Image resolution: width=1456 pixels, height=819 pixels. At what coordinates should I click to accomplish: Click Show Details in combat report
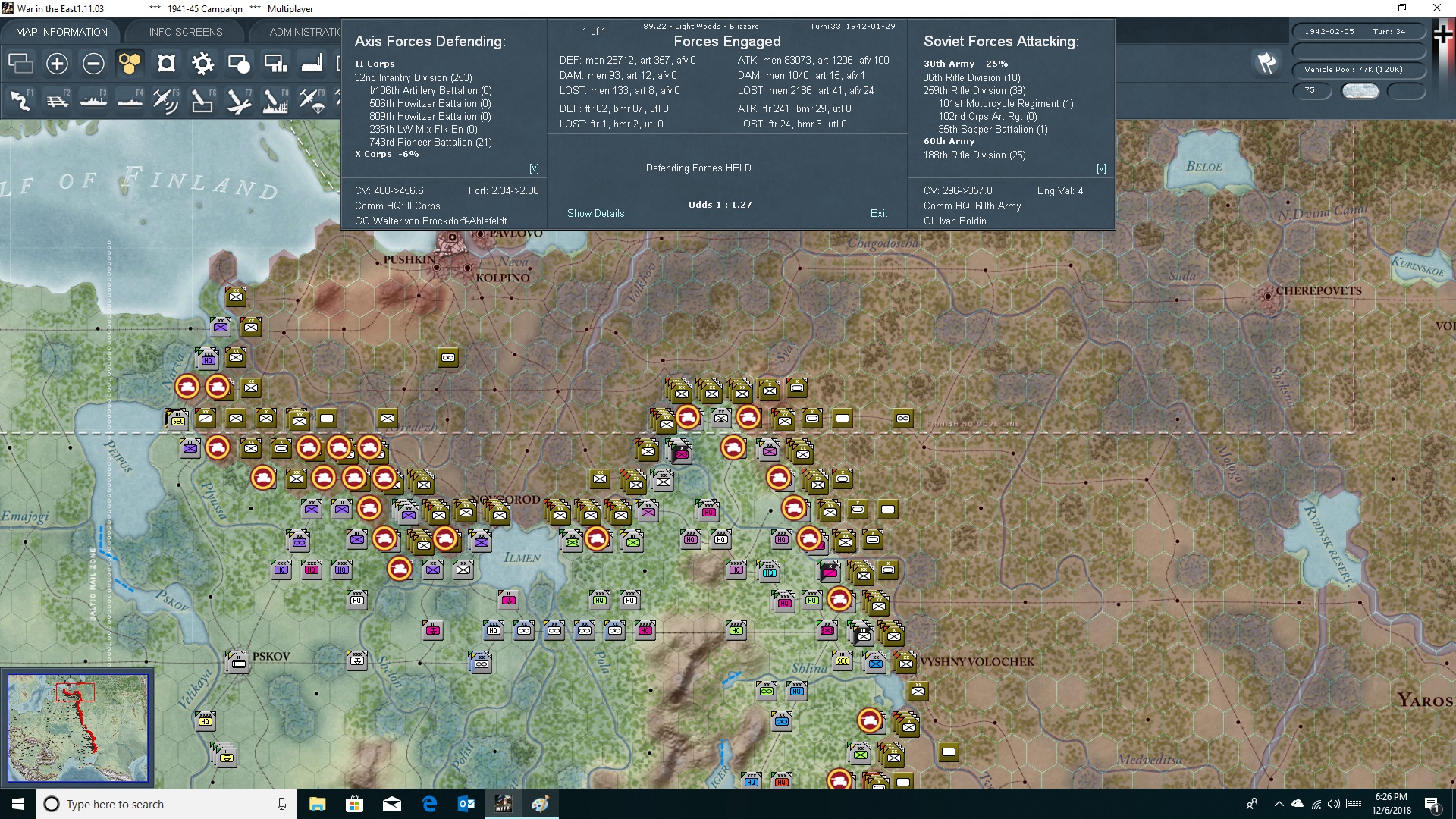tap(595, 213)
